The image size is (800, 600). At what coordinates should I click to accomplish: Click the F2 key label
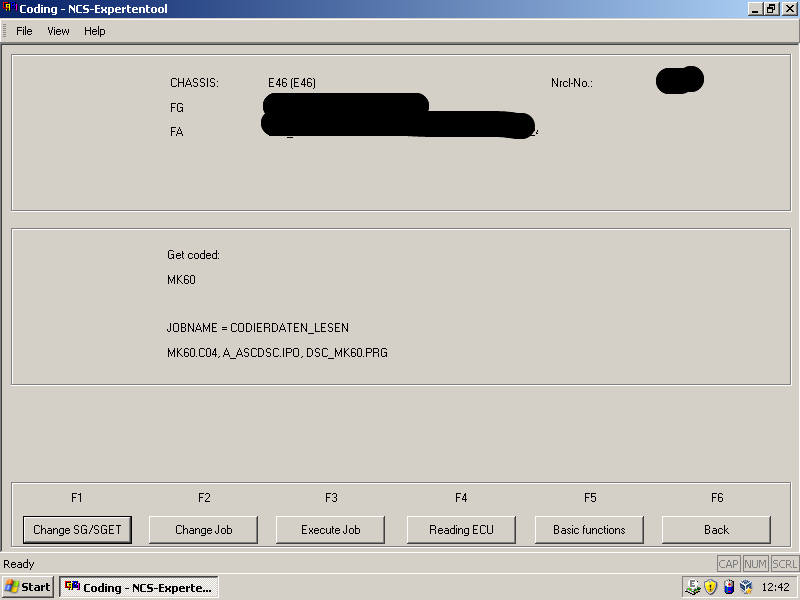(x=204, y=497)
